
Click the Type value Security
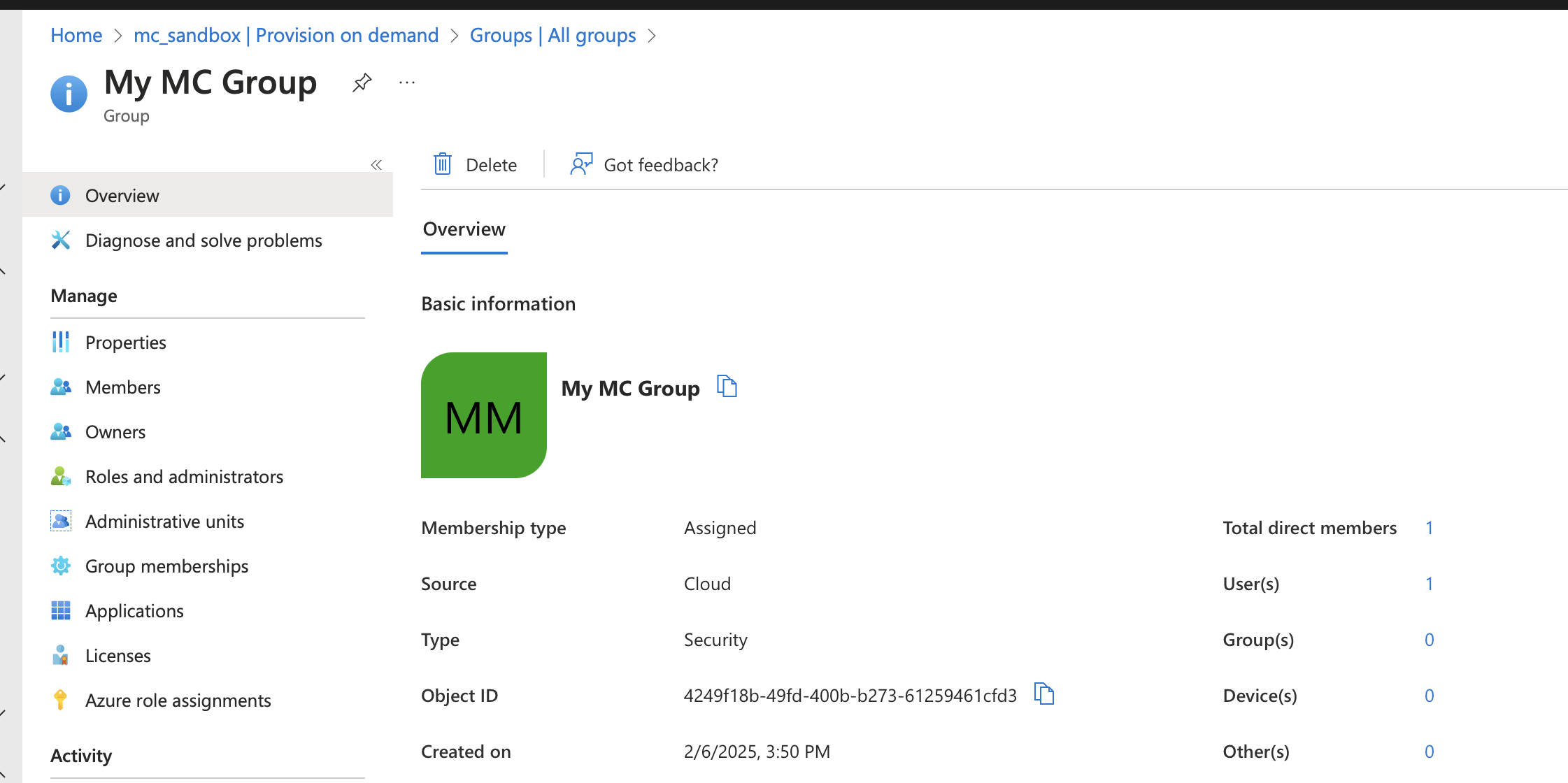click(715, 640)
